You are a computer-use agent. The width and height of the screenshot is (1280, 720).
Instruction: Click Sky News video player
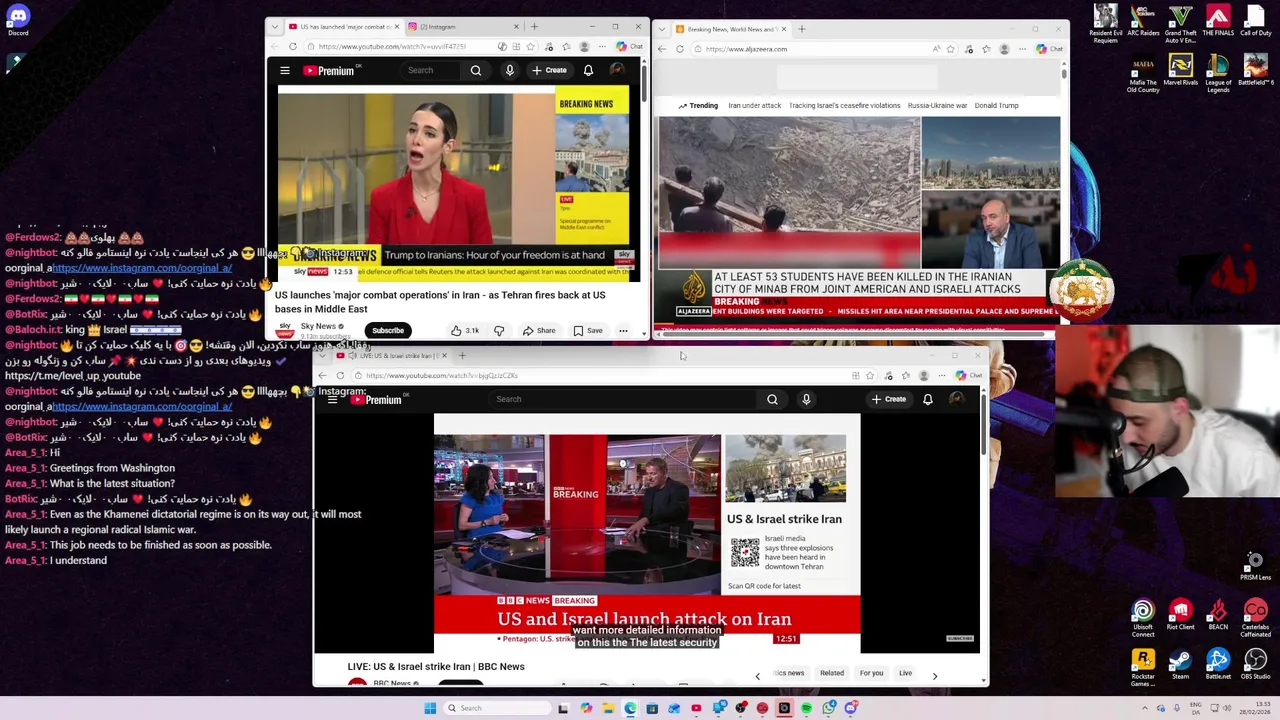[457, 183]
